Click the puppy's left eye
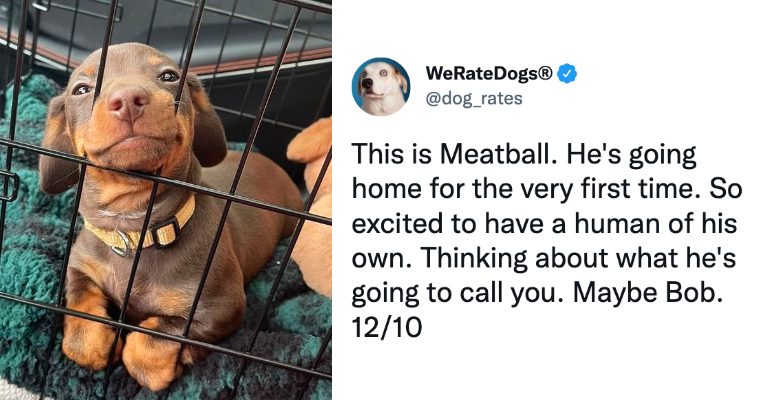 (169, 76)
